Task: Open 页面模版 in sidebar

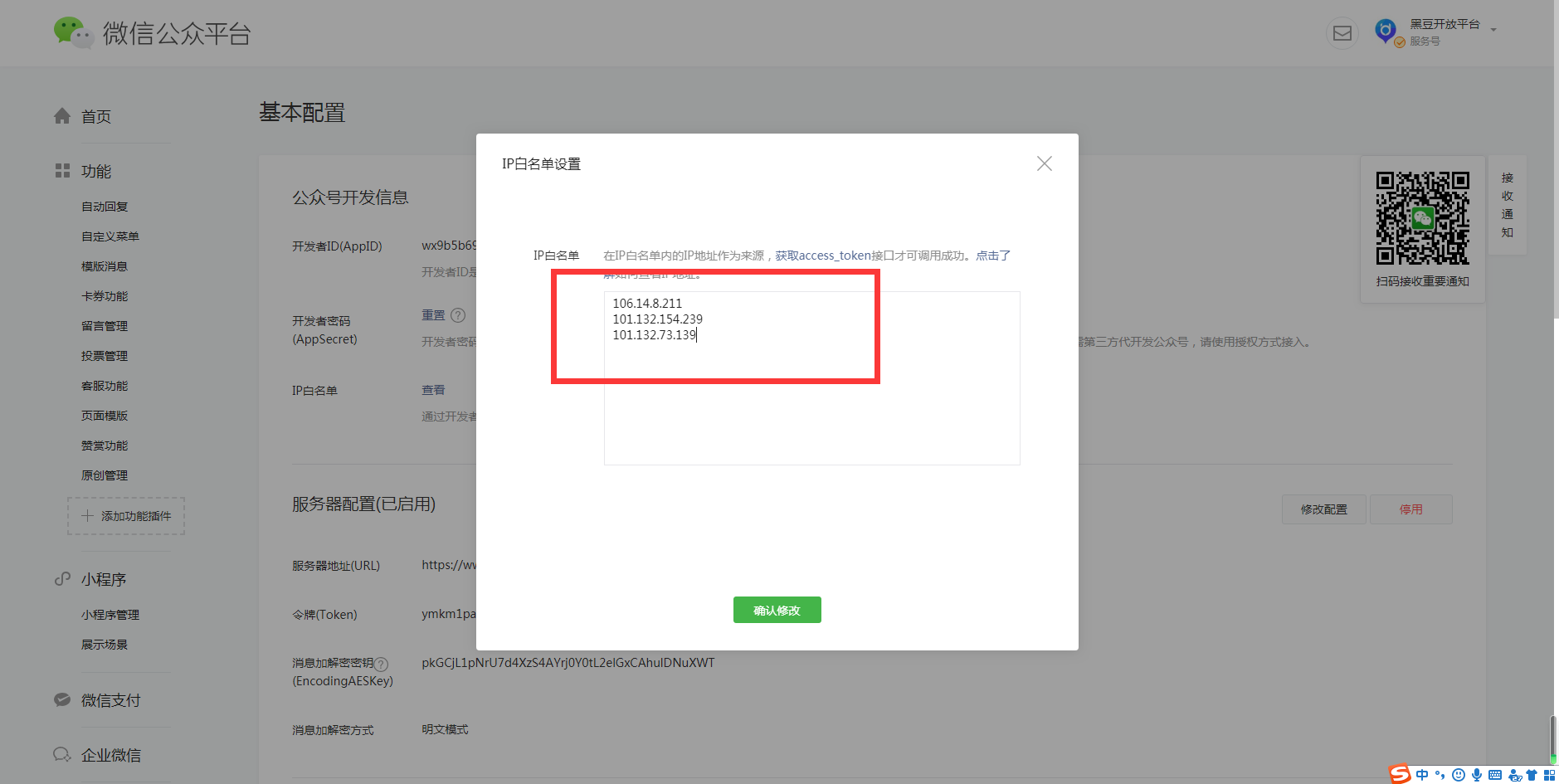Action: [105, 416]
